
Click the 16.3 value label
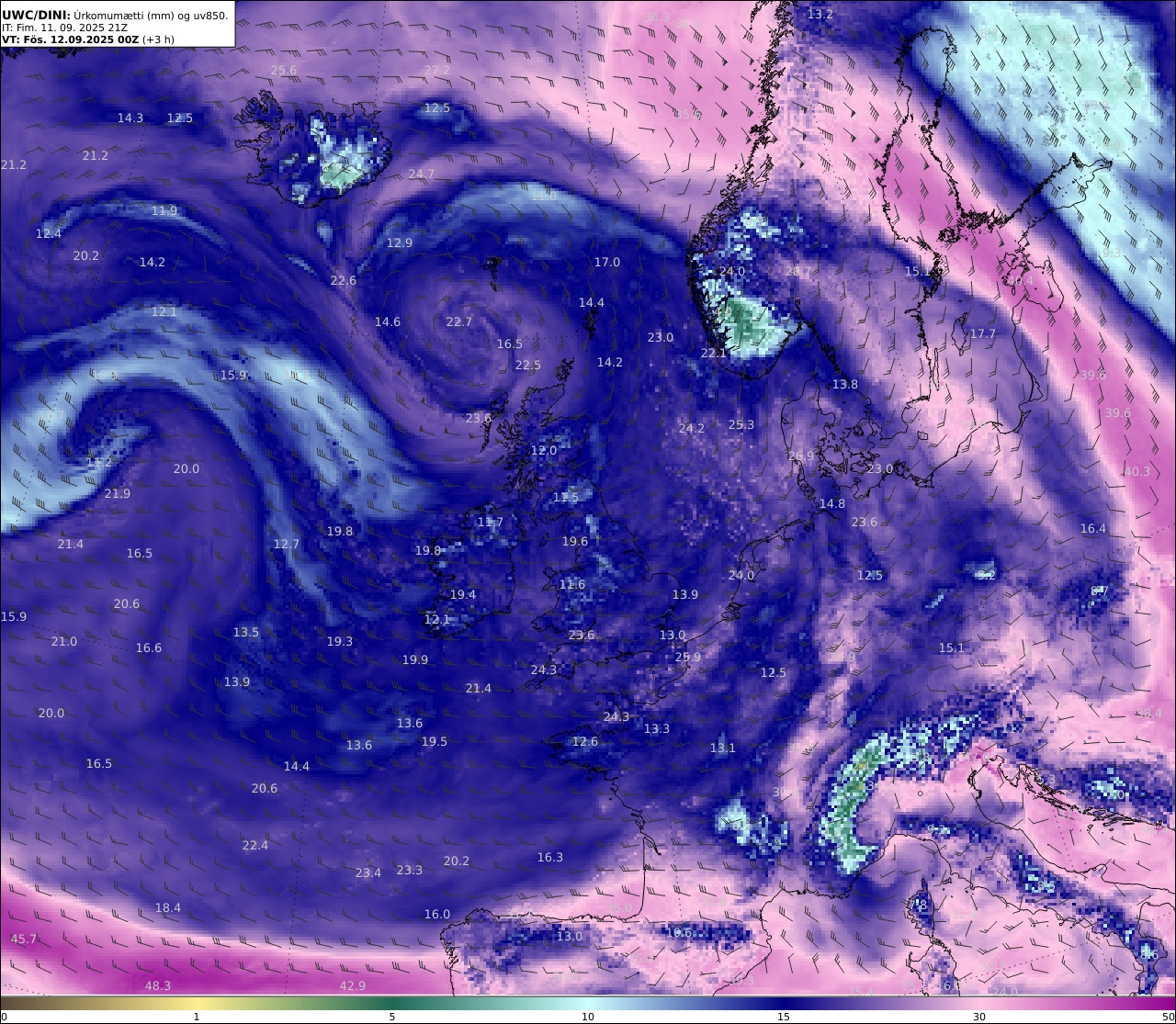[550, 858]
